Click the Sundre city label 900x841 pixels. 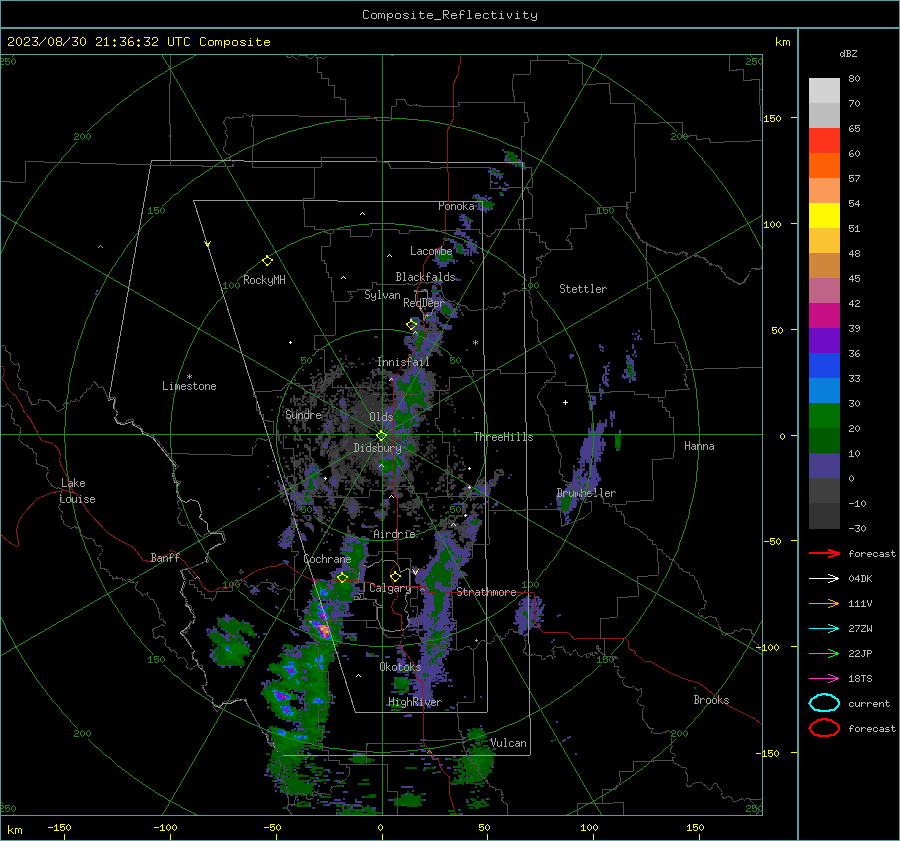coord(304,415)
